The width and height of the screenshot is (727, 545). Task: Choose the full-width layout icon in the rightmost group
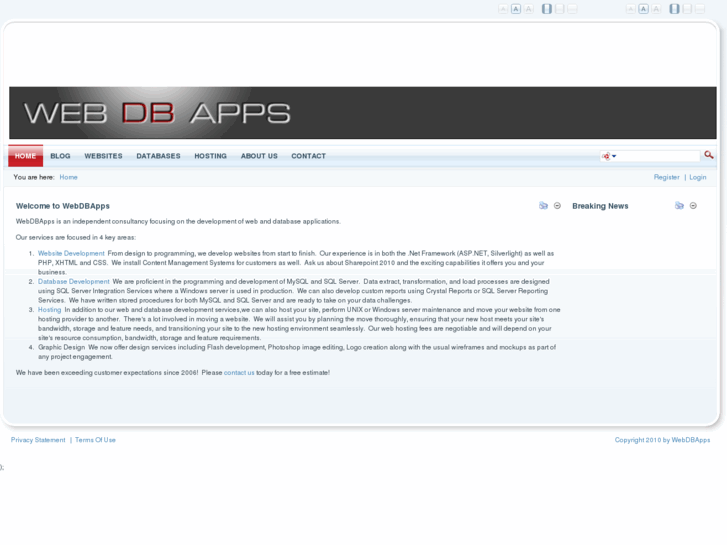click(x=700, y=9)
